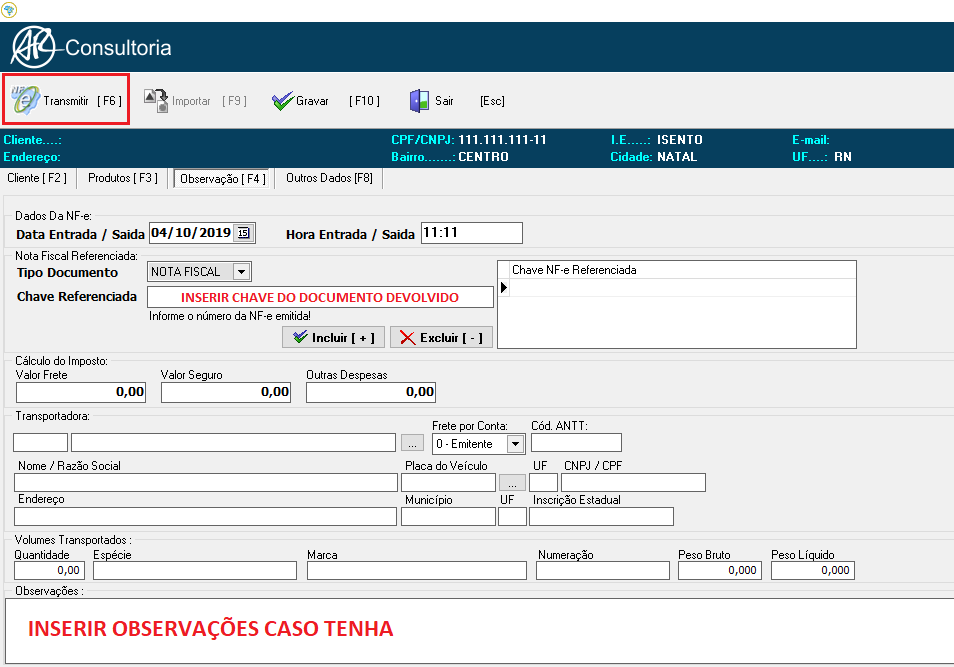
Task: Click the Data Entrada / Saída field
Action: [x=202, y=233]
